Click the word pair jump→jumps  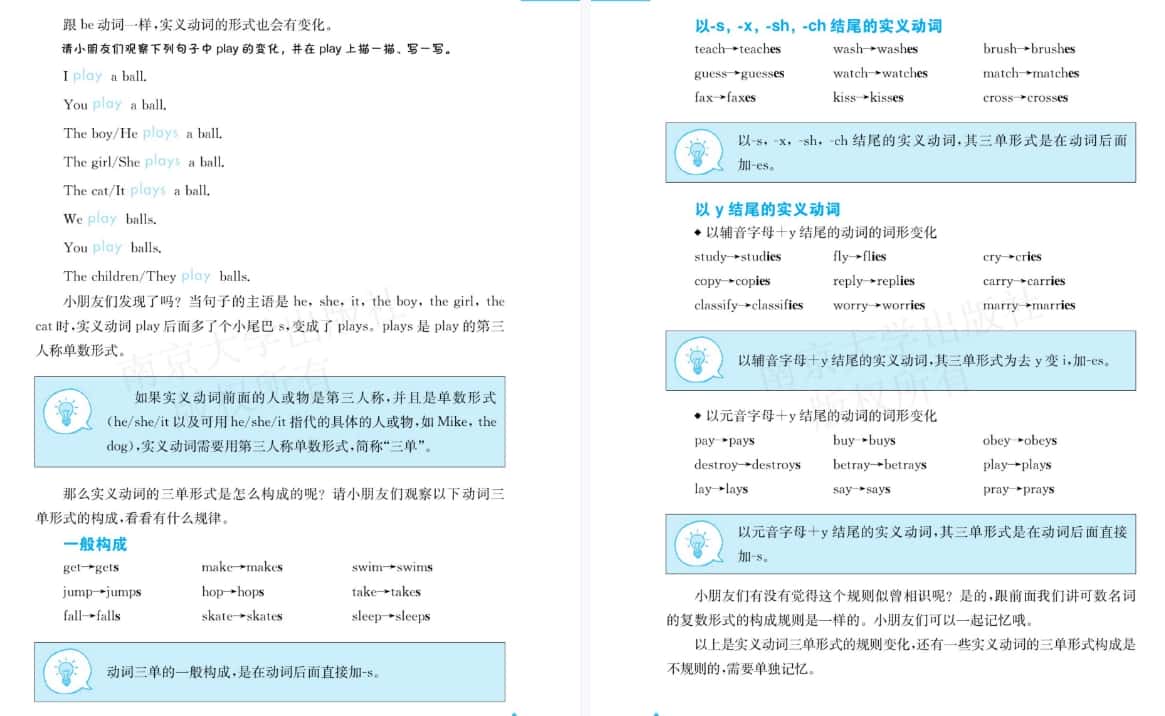tap(103, 592)
